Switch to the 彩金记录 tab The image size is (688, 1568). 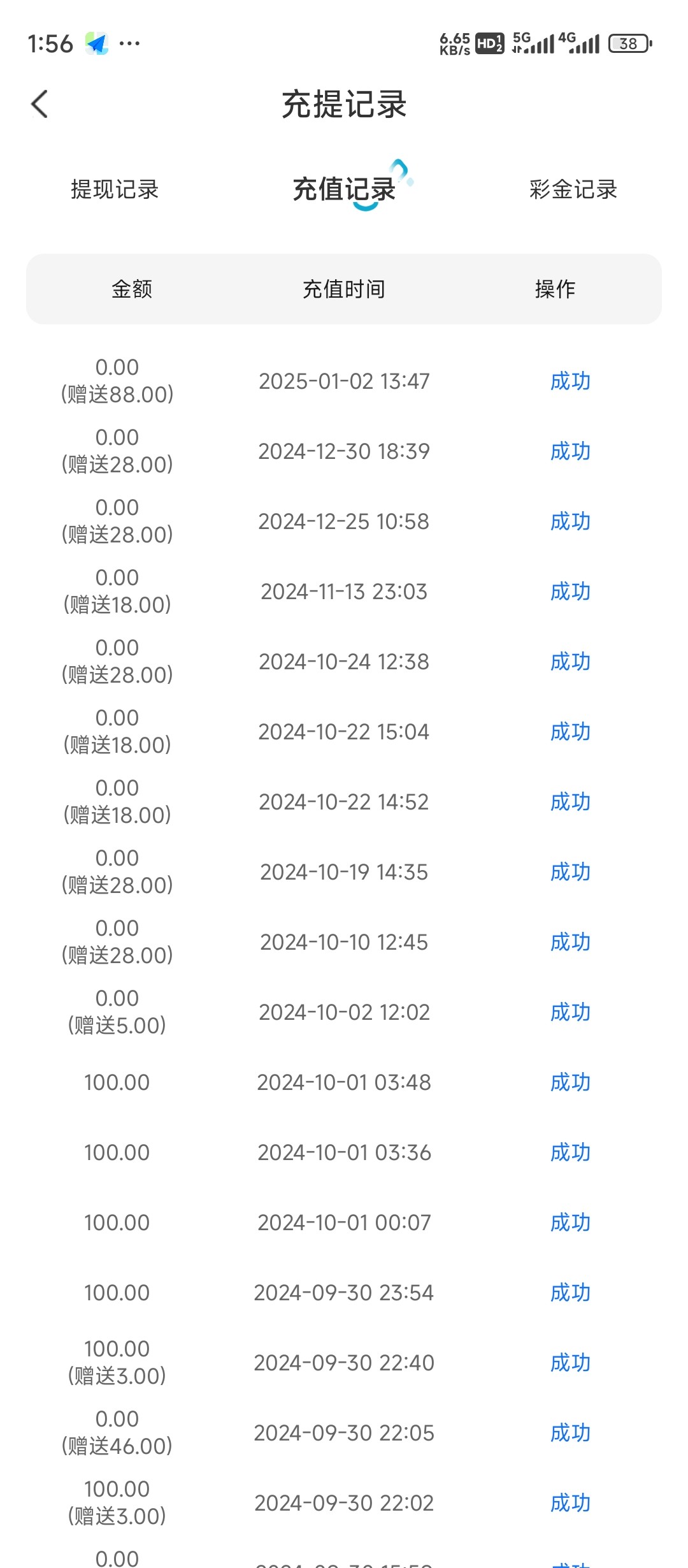573,189
